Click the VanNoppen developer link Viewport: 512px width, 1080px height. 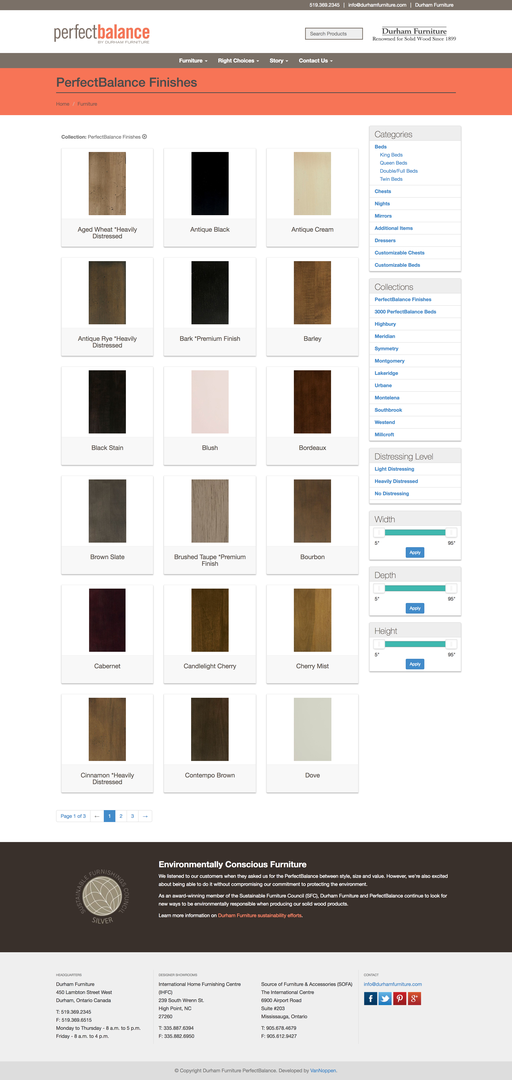[x=322, y=1070]
